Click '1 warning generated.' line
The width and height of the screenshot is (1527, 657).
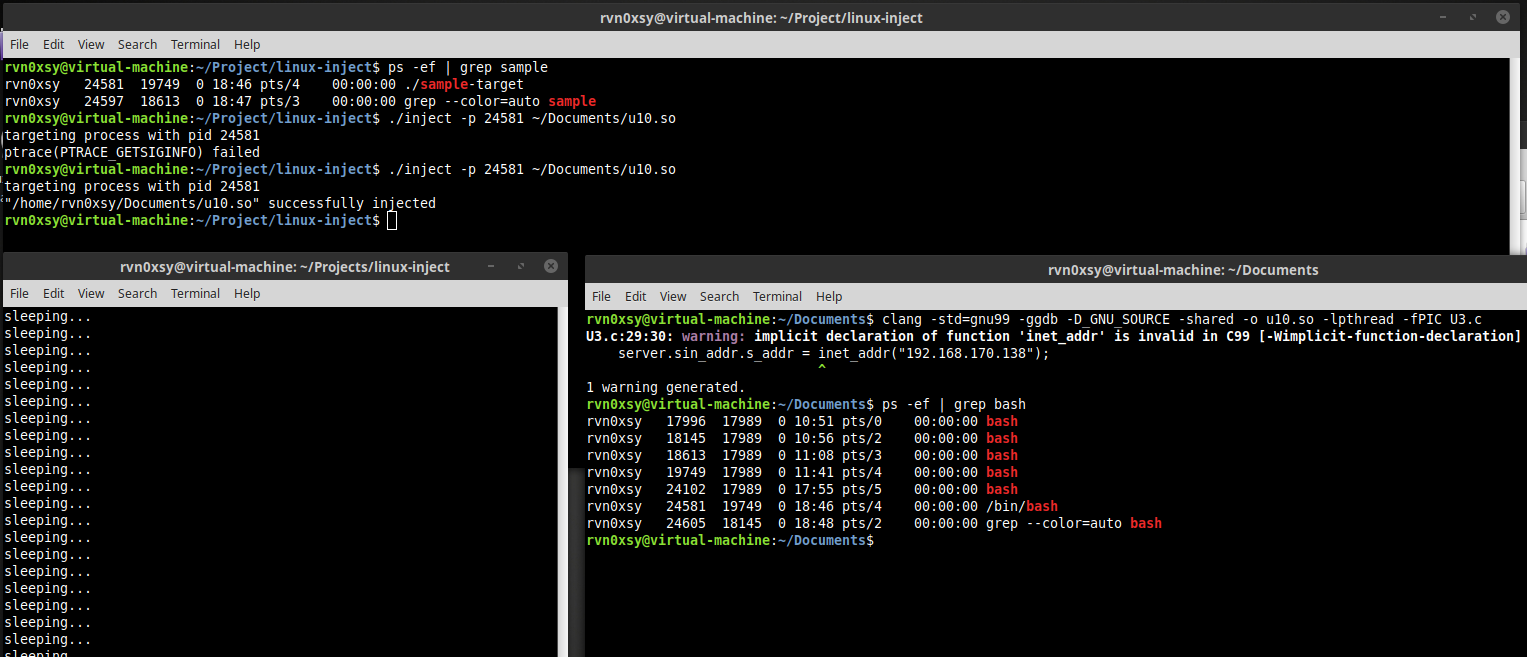pyautogui.click(x=665, y=387)
